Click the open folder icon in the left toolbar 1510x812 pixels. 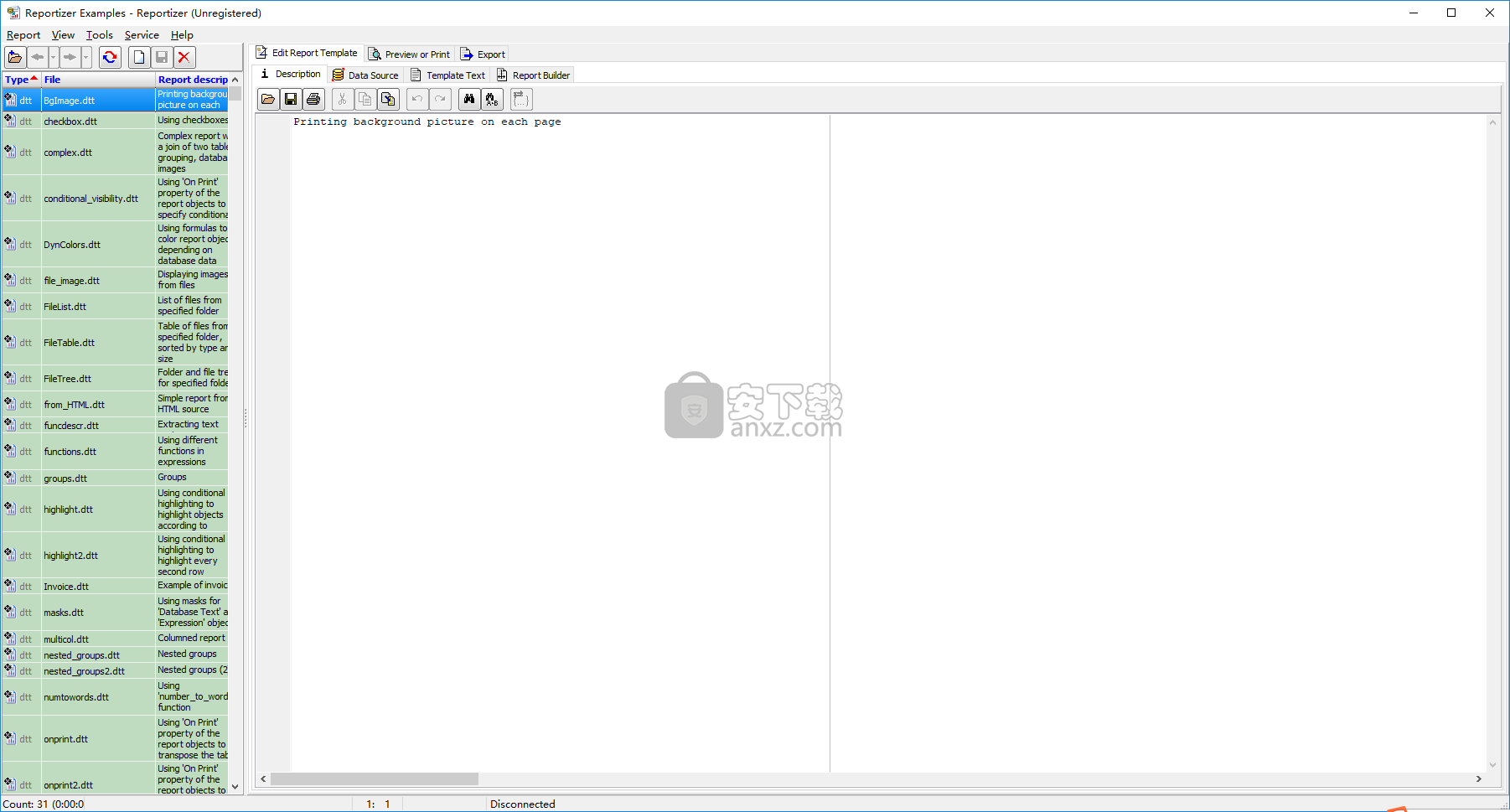[x=15, y=57]
